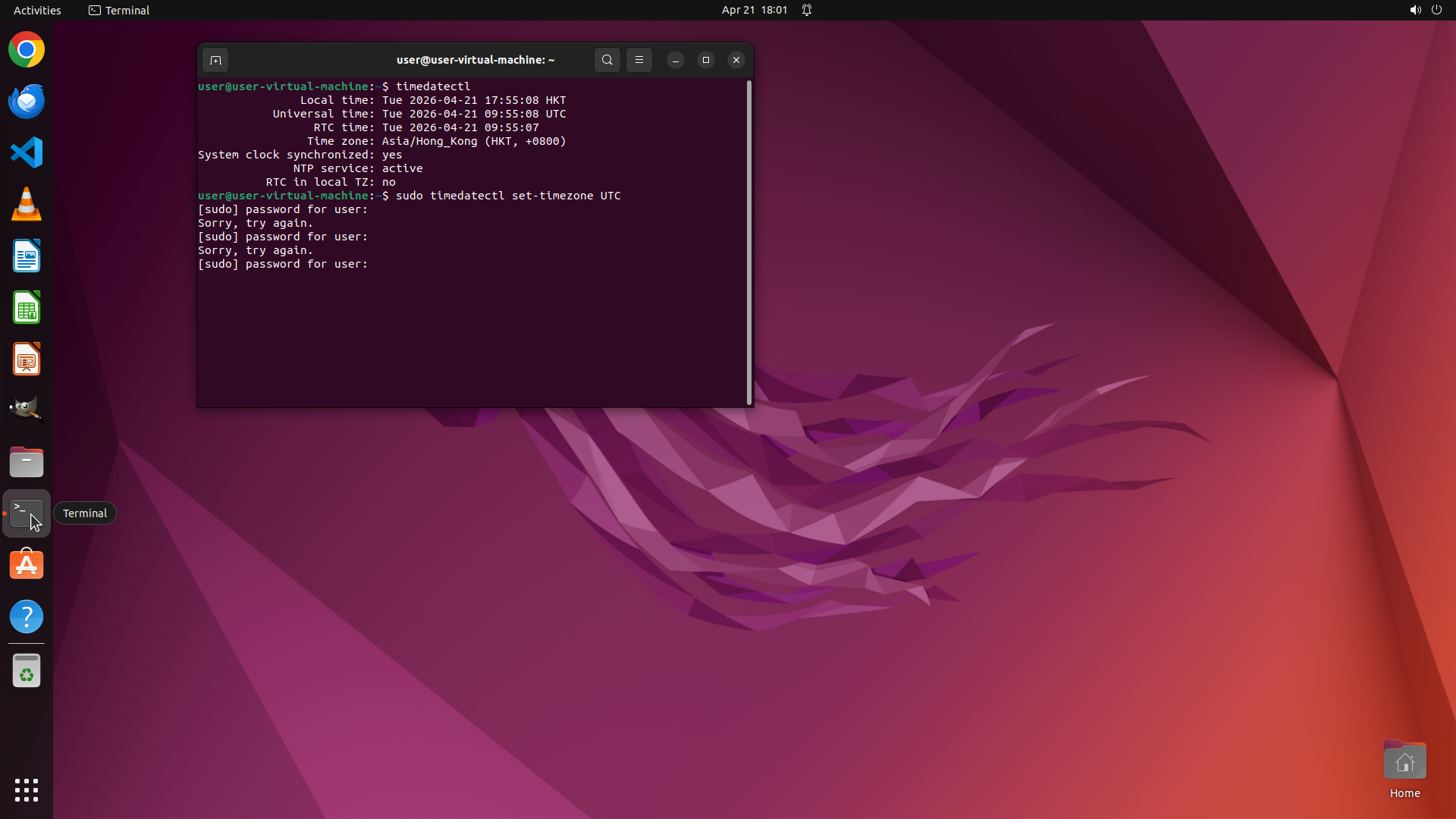Image resolution: width=1456 pixels, height=819 pixels.
Task: Launch LibreOffice Impress from dock
Action: pos(27,359)
